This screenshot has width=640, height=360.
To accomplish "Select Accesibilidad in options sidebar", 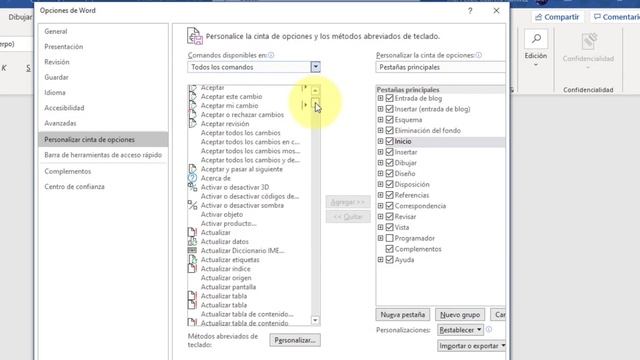I will [x=64, y=108].
